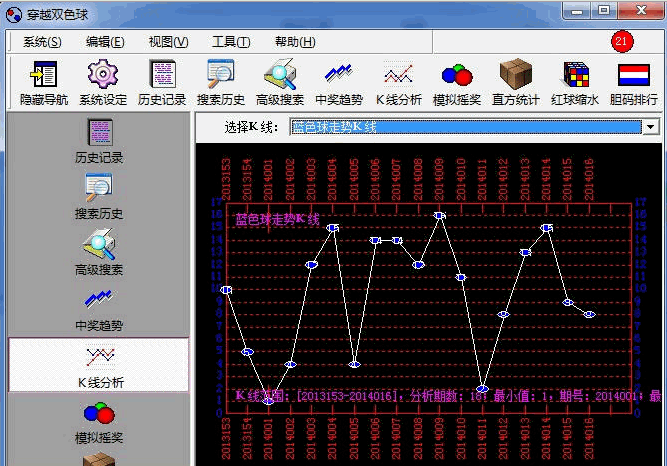This screenshot has width=667, height=466.
Task: Open 系统设定 gear icon in toolbar
Action: coord(103,83)
